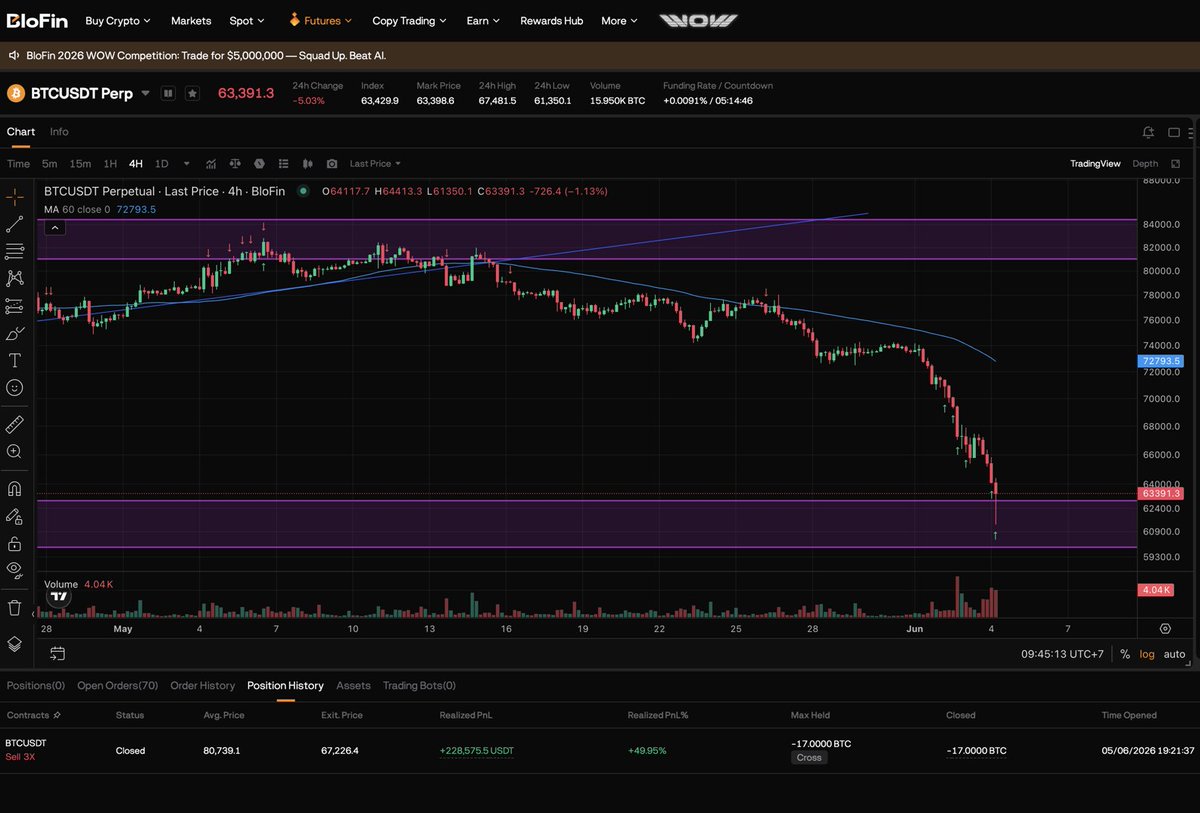The height and width of the screenshot is (813, 1200).
Task: Open the Open Orders(70) tab
Action: pos(118,686)
